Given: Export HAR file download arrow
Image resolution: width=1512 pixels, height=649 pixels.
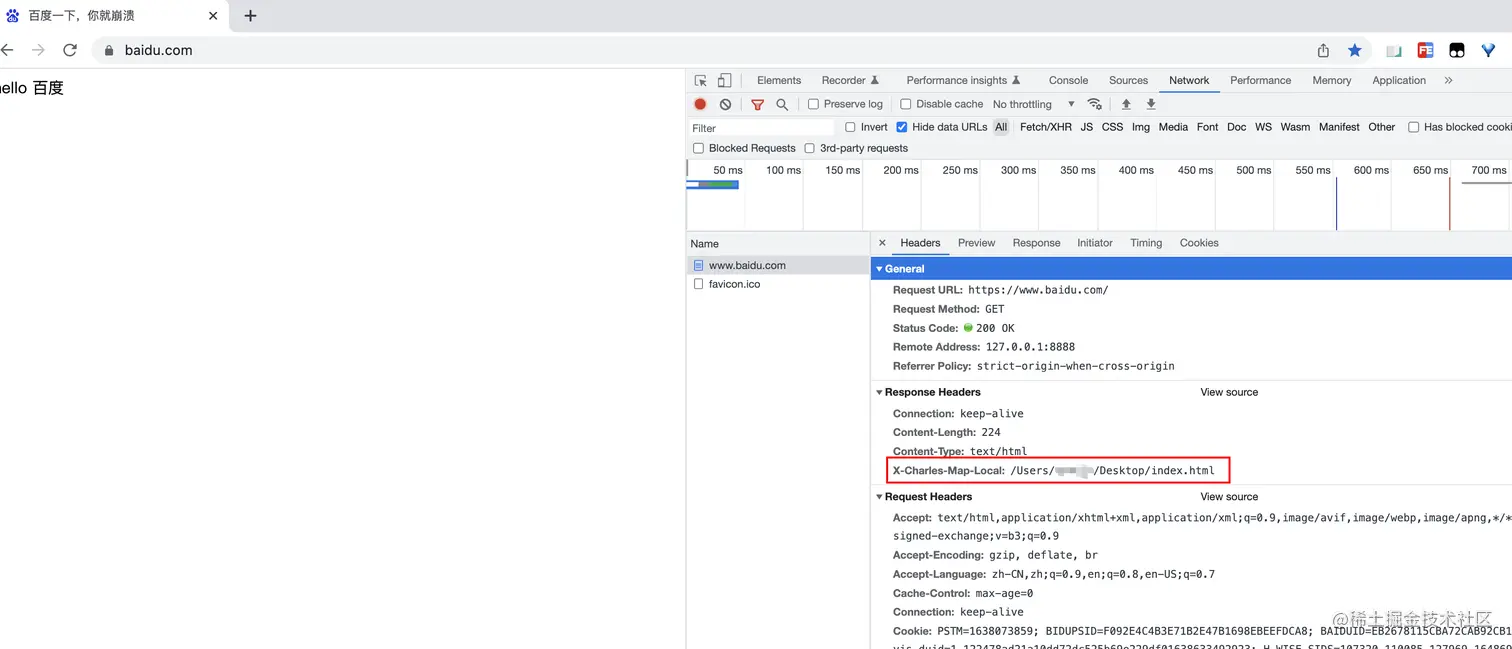Looking at the screenshot, I should (x=1151, y=104).
